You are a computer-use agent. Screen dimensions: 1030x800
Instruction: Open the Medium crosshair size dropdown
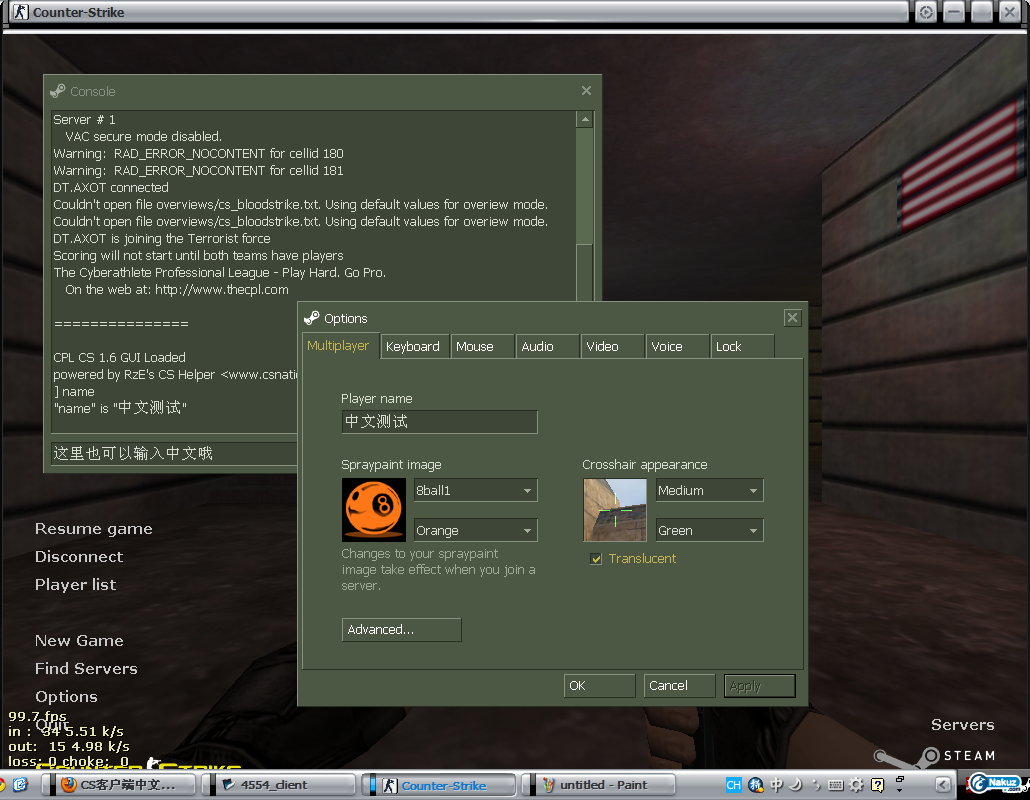[x=709, y=491]
